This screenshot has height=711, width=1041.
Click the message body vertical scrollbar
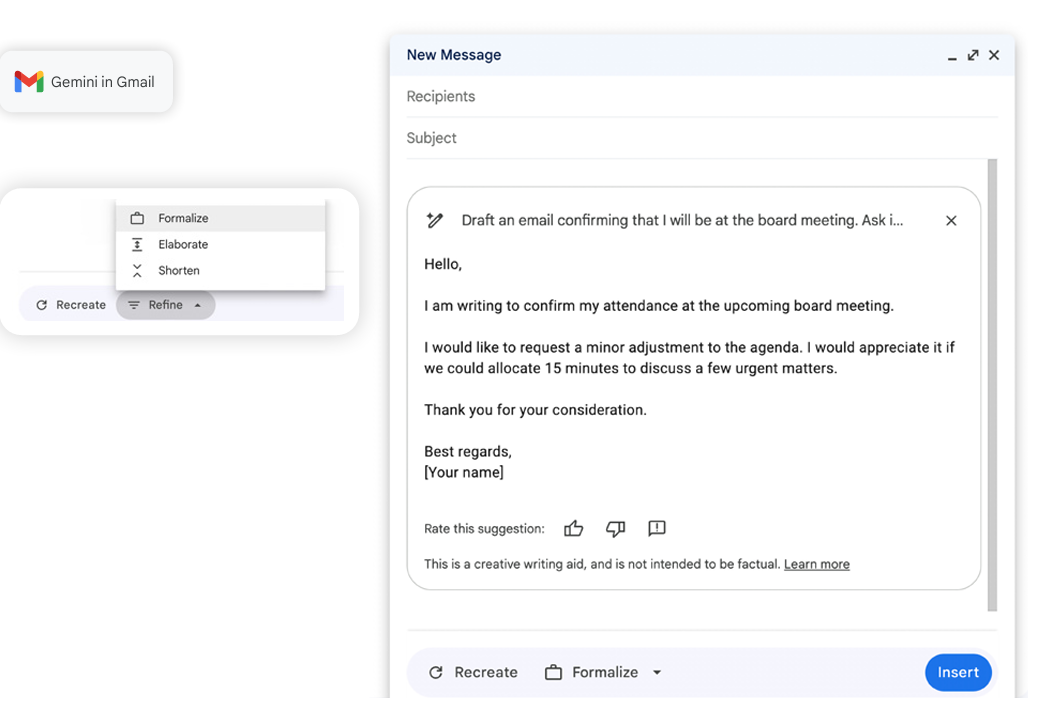[992, 380]
